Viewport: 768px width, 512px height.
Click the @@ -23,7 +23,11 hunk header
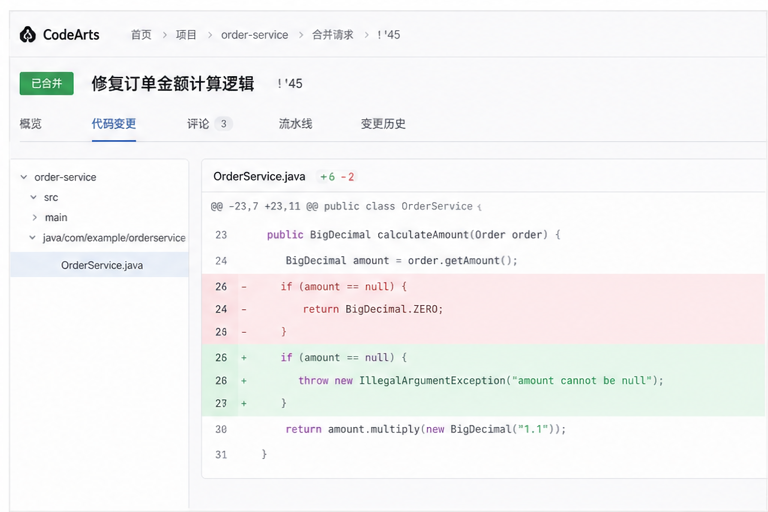click(346, 206)
